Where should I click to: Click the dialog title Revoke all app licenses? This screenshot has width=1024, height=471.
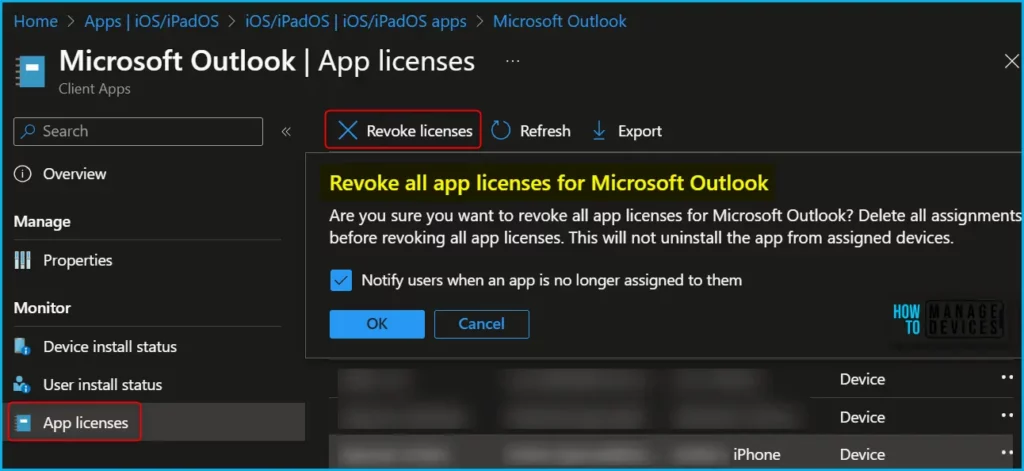549,182
